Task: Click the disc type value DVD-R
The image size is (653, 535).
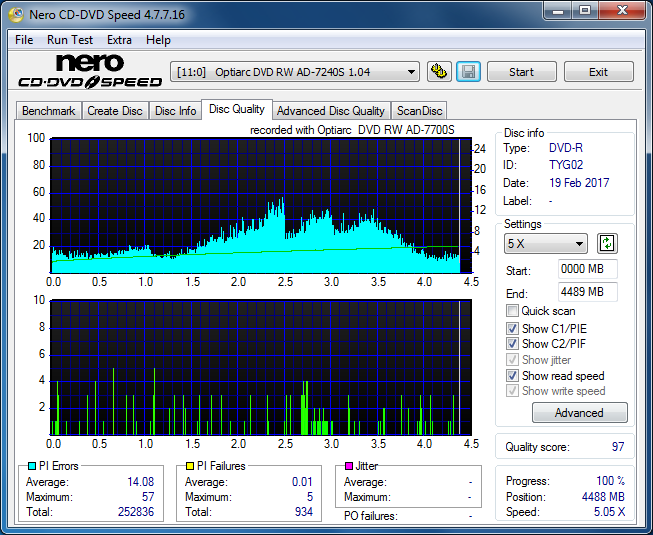Action: pyautogui.click(x=566, y=148)
